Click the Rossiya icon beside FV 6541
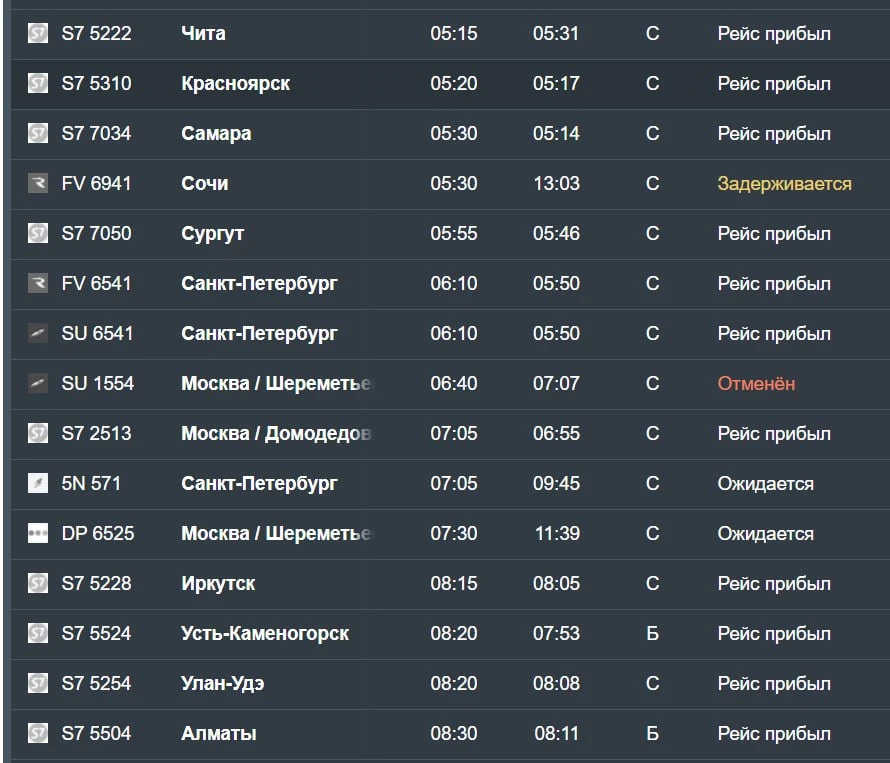Viewport: 890px width, 763px height. click(38, 283)
